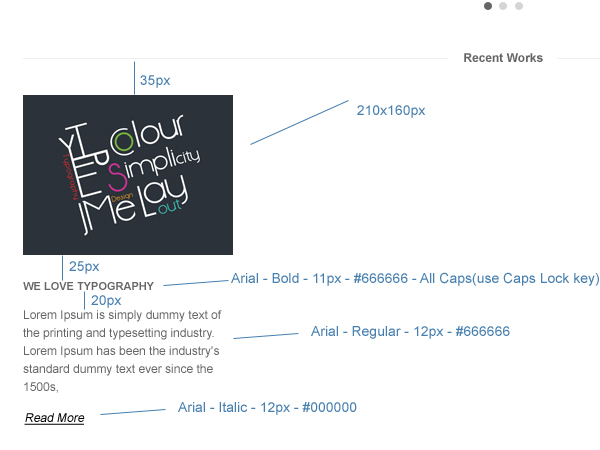
Task: Click the red vertical typography text
Action: 71,177
